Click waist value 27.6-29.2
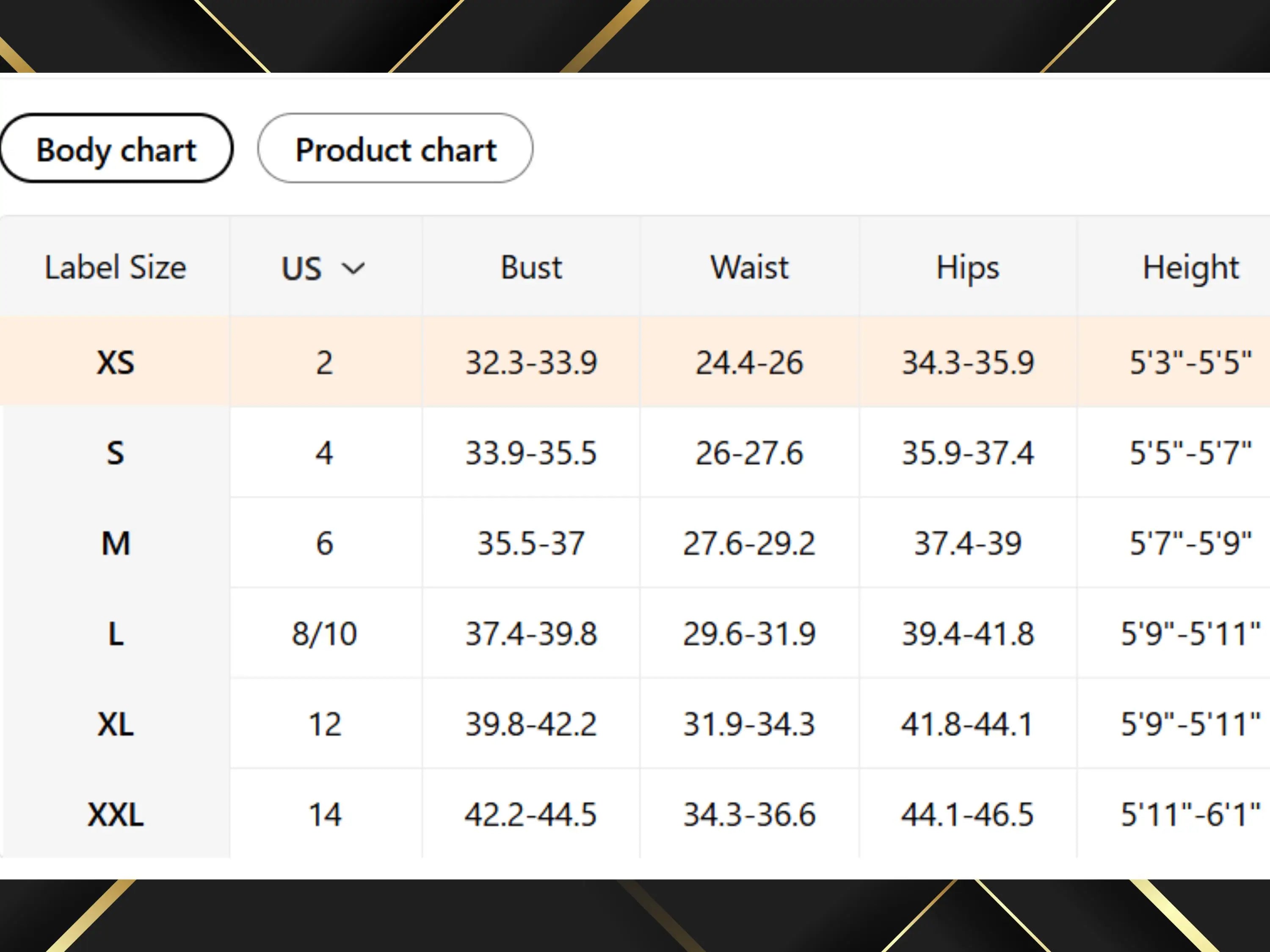The width and height of the screenshot is (1270, 952). tap(749, 543)
